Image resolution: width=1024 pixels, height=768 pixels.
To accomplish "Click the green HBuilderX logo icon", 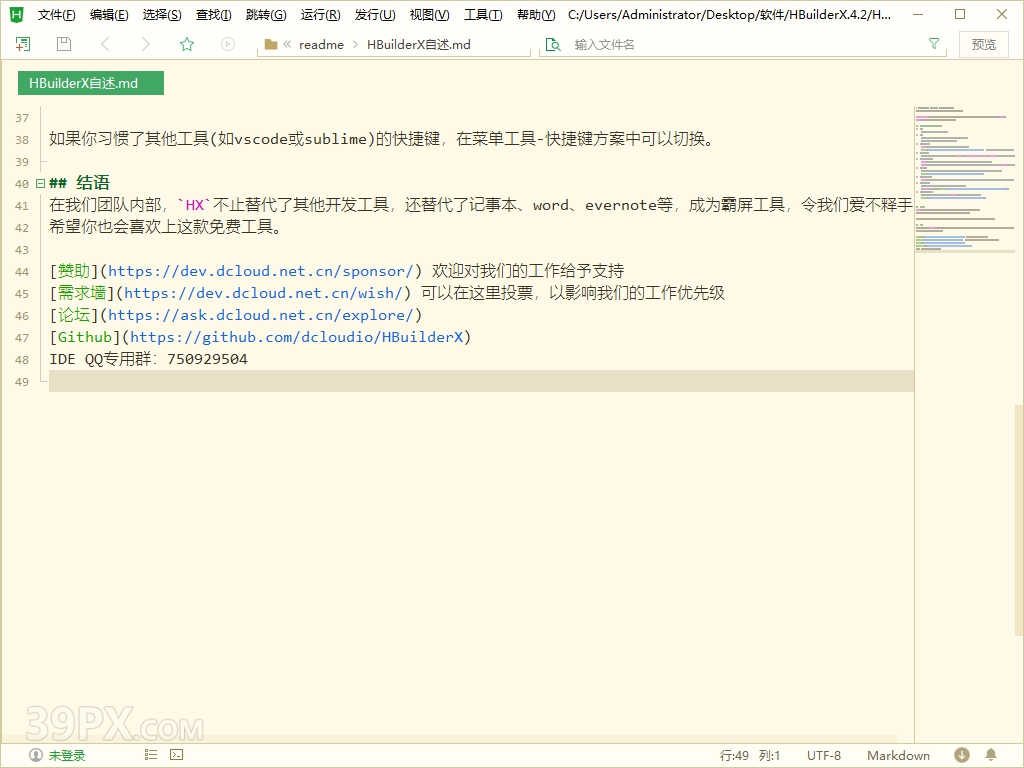I will (x=16, y=14).
